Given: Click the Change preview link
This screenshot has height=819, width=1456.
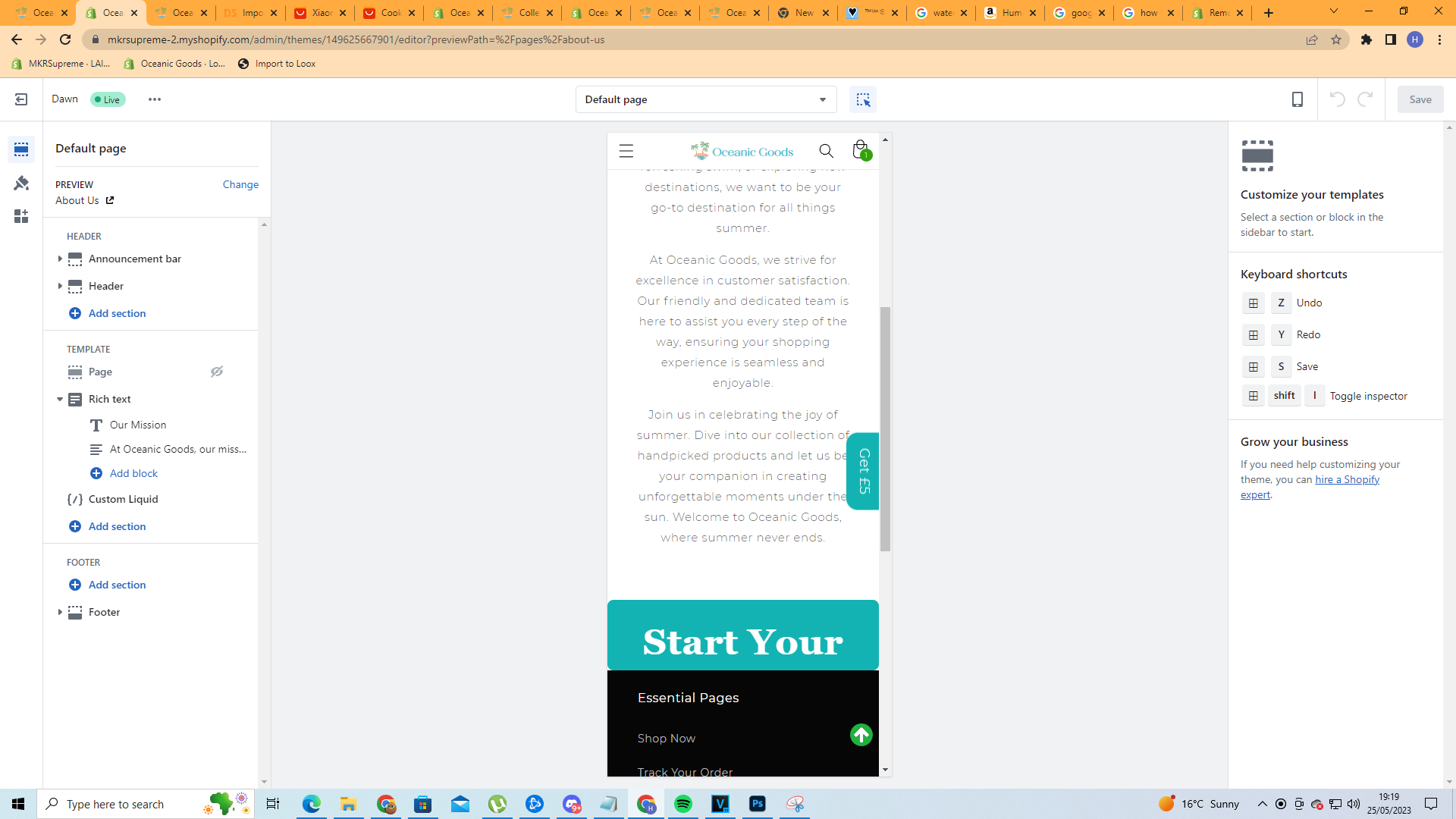Looking at the screenshot, I should pos(240,184).
